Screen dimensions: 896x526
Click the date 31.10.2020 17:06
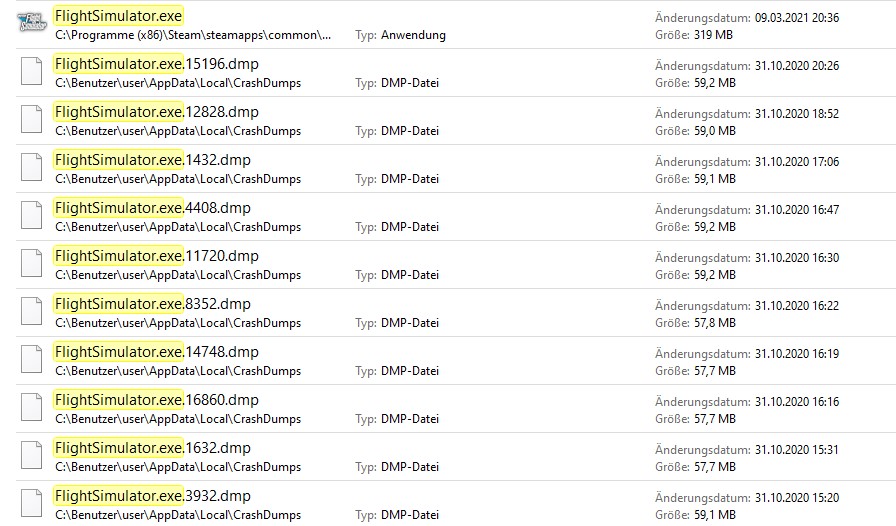(797, 162)
